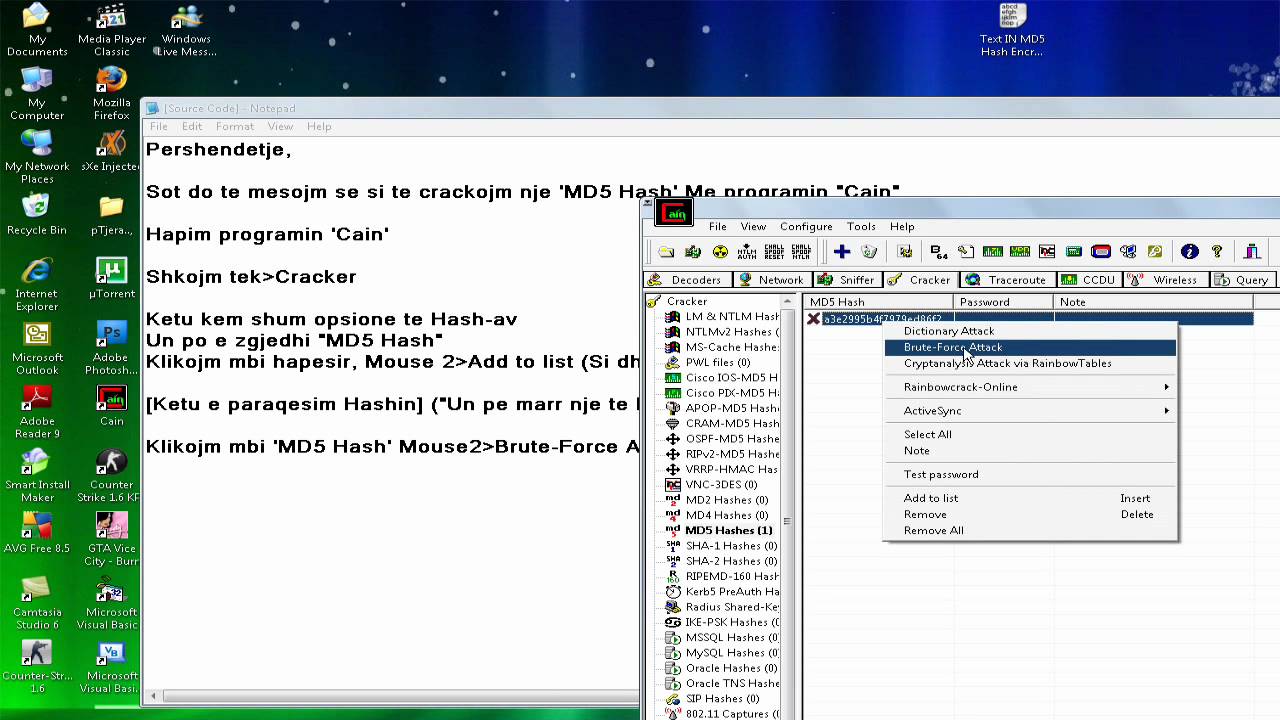Click the Password column header
The width and height of the screenshot is (1280, 720).
1004,302
